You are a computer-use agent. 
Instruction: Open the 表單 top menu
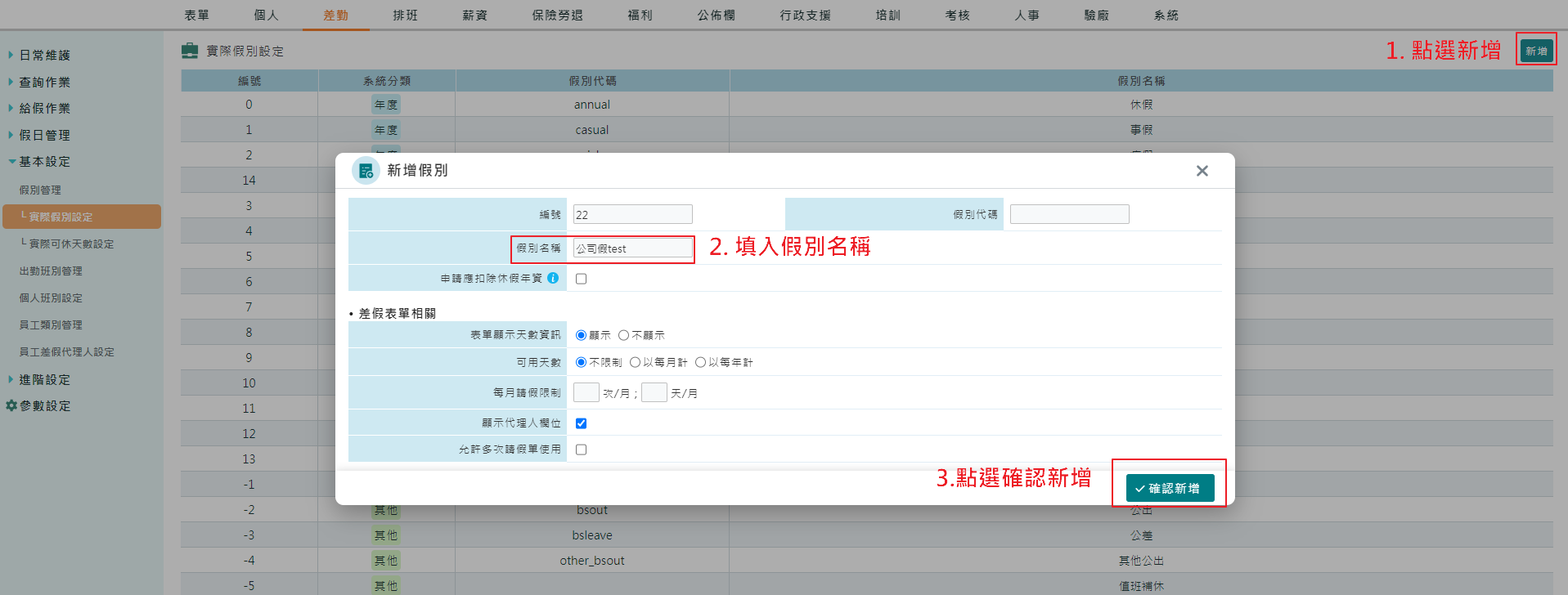pos(196,15)
